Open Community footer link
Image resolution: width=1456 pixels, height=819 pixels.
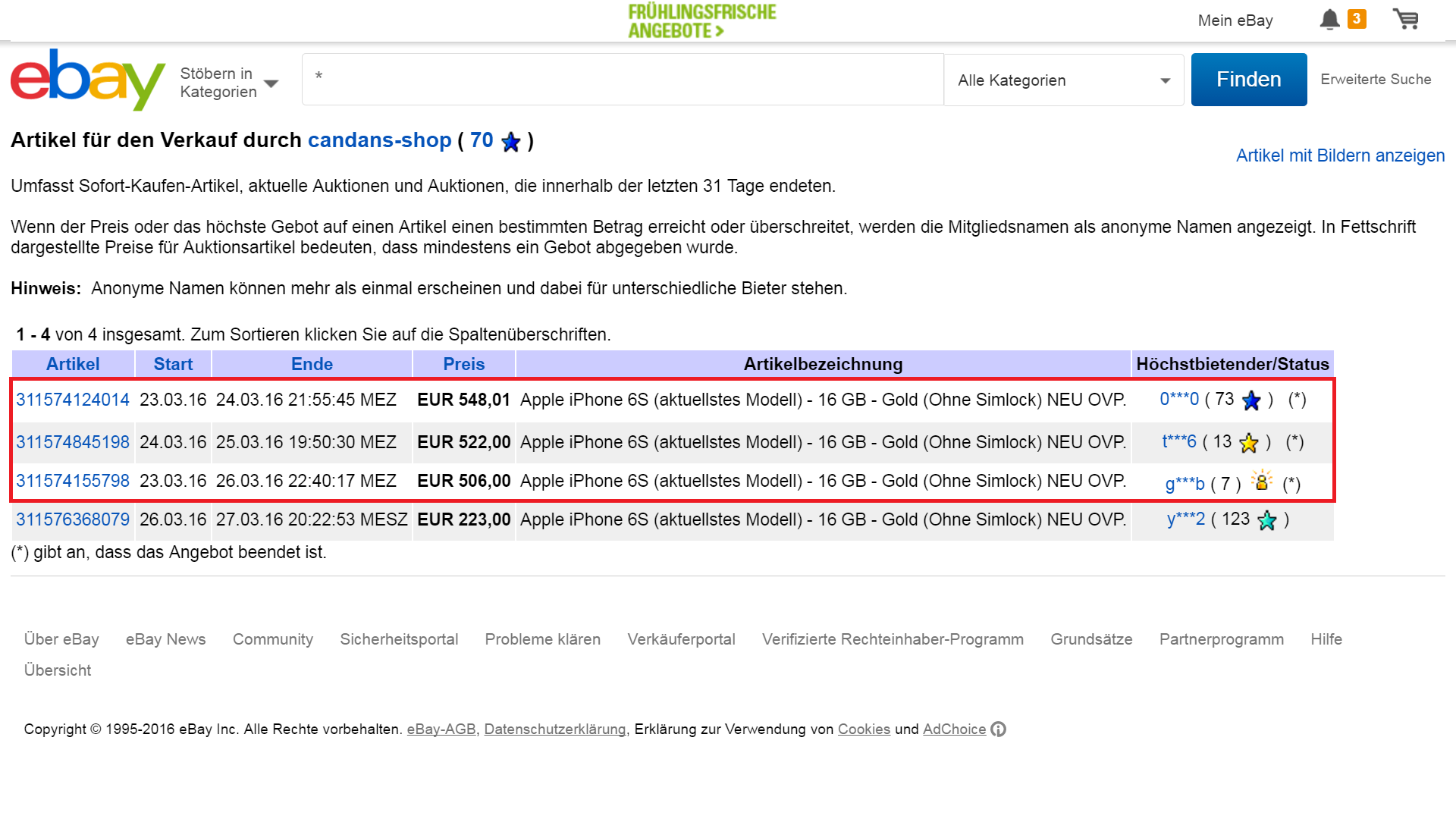[x=273, y=639]
